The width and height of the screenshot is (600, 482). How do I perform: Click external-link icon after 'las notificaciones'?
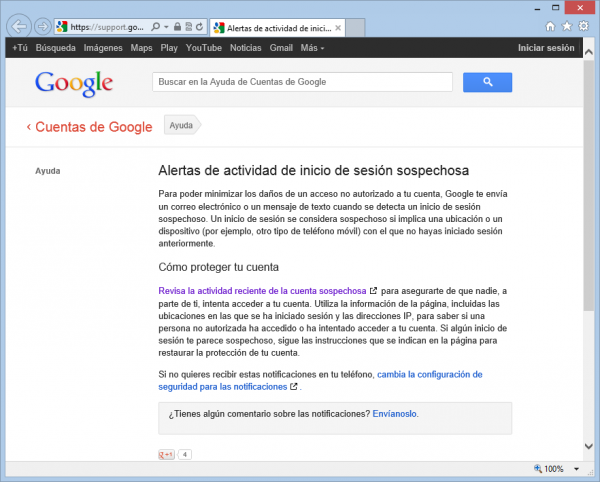(x=293, y=386)
